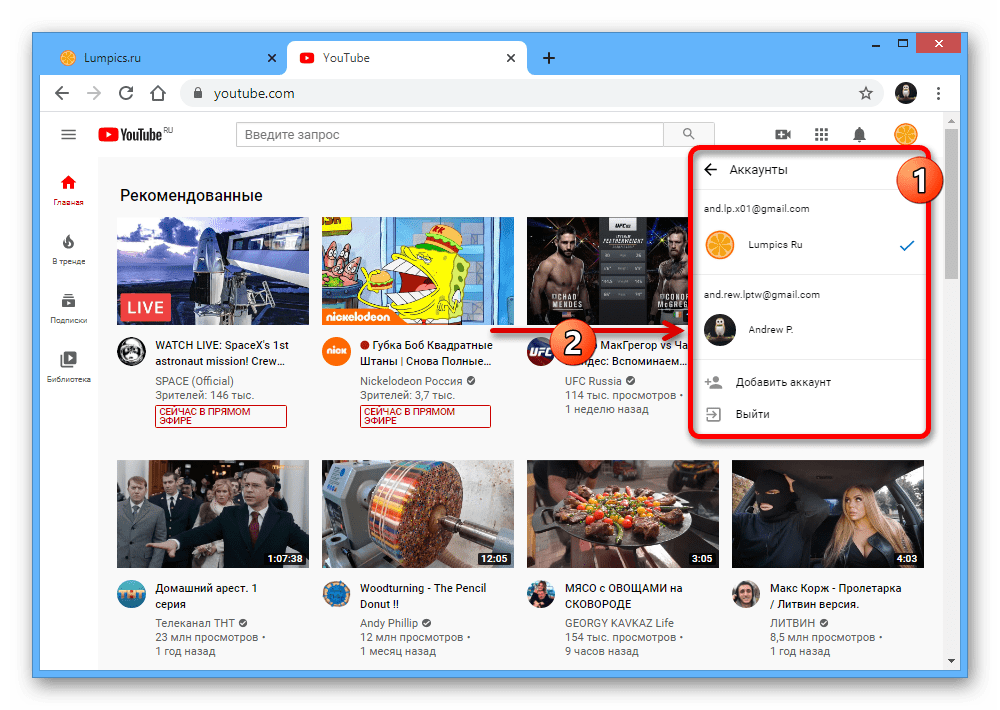Go to Trending in the sidebar
The width and height of the screenshot is (1000, 710).
(69, 249)
